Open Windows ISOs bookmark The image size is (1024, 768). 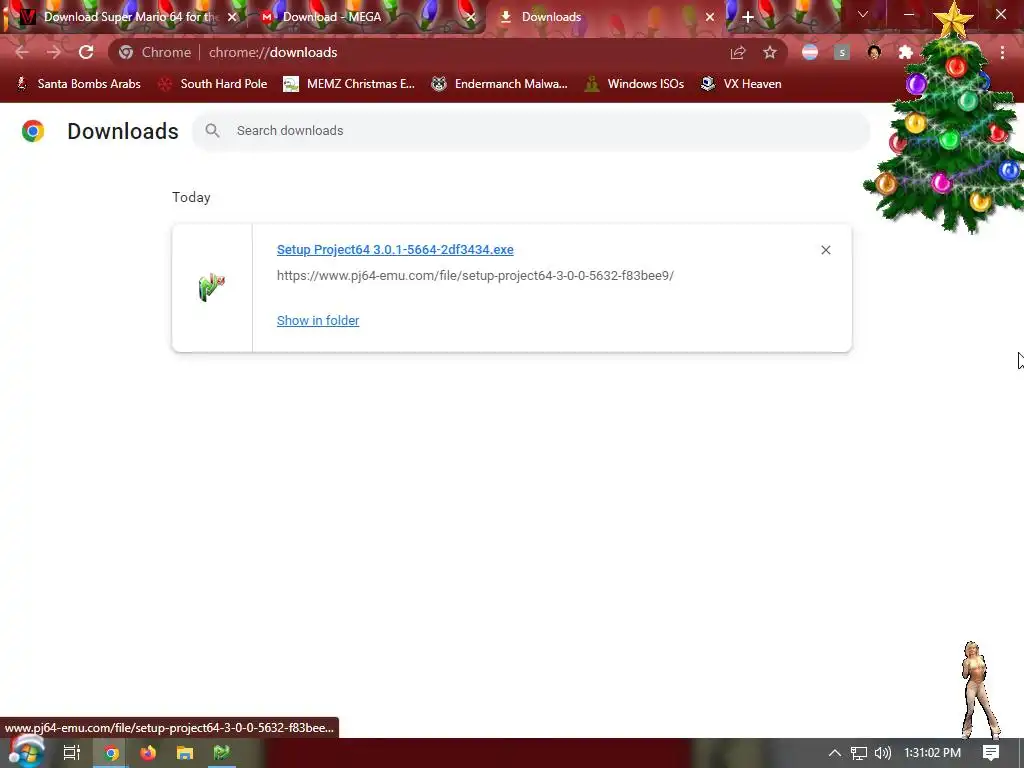point(634,84)
